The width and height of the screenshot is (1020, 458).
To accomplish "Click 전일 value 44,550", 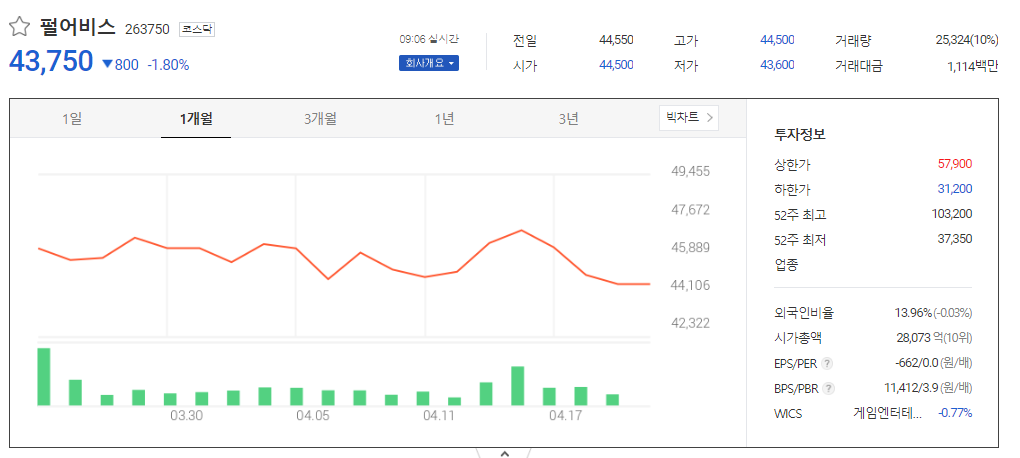I will tap(616, 40).
